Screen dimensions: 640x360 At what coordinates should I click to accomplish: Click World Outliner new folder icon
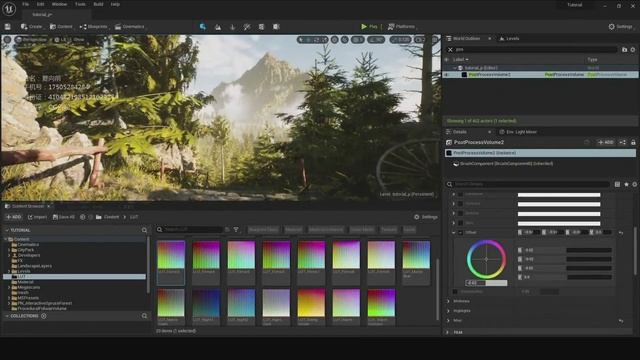pos(624,49)
